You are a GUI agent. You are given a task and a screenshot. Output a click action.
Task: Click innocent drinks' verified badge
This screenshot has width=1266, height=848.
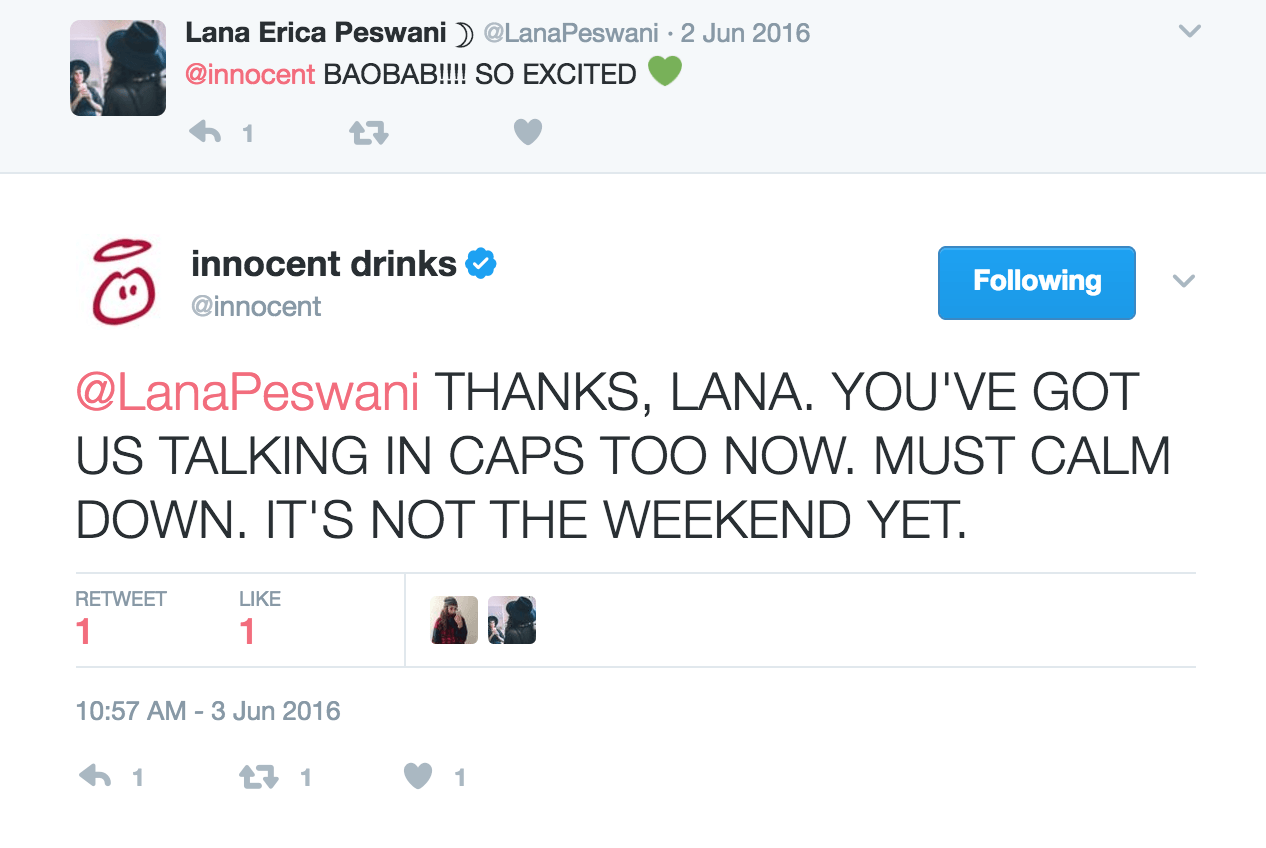(x=482, y=264)
